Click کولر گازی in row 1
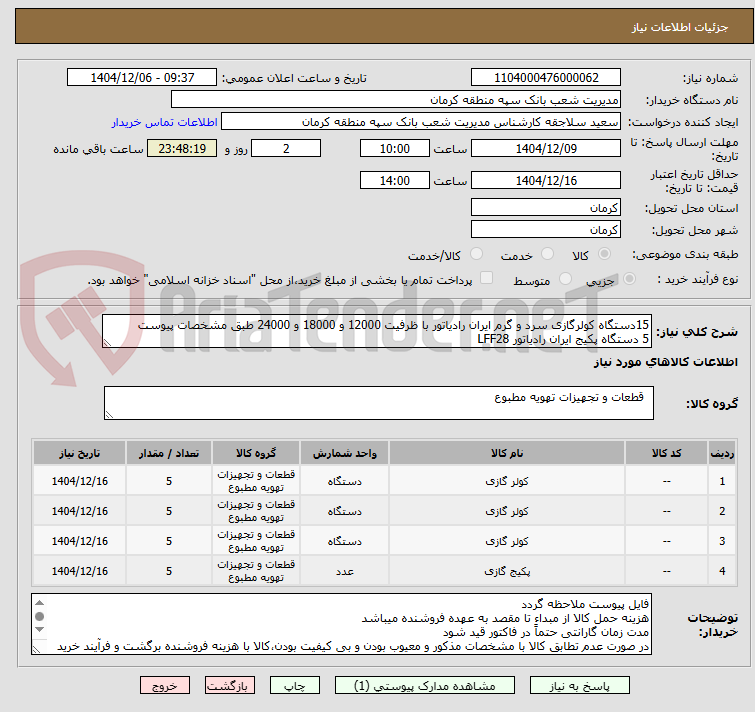This screenshot has height=712, width=755. click(x=507, y=481)
